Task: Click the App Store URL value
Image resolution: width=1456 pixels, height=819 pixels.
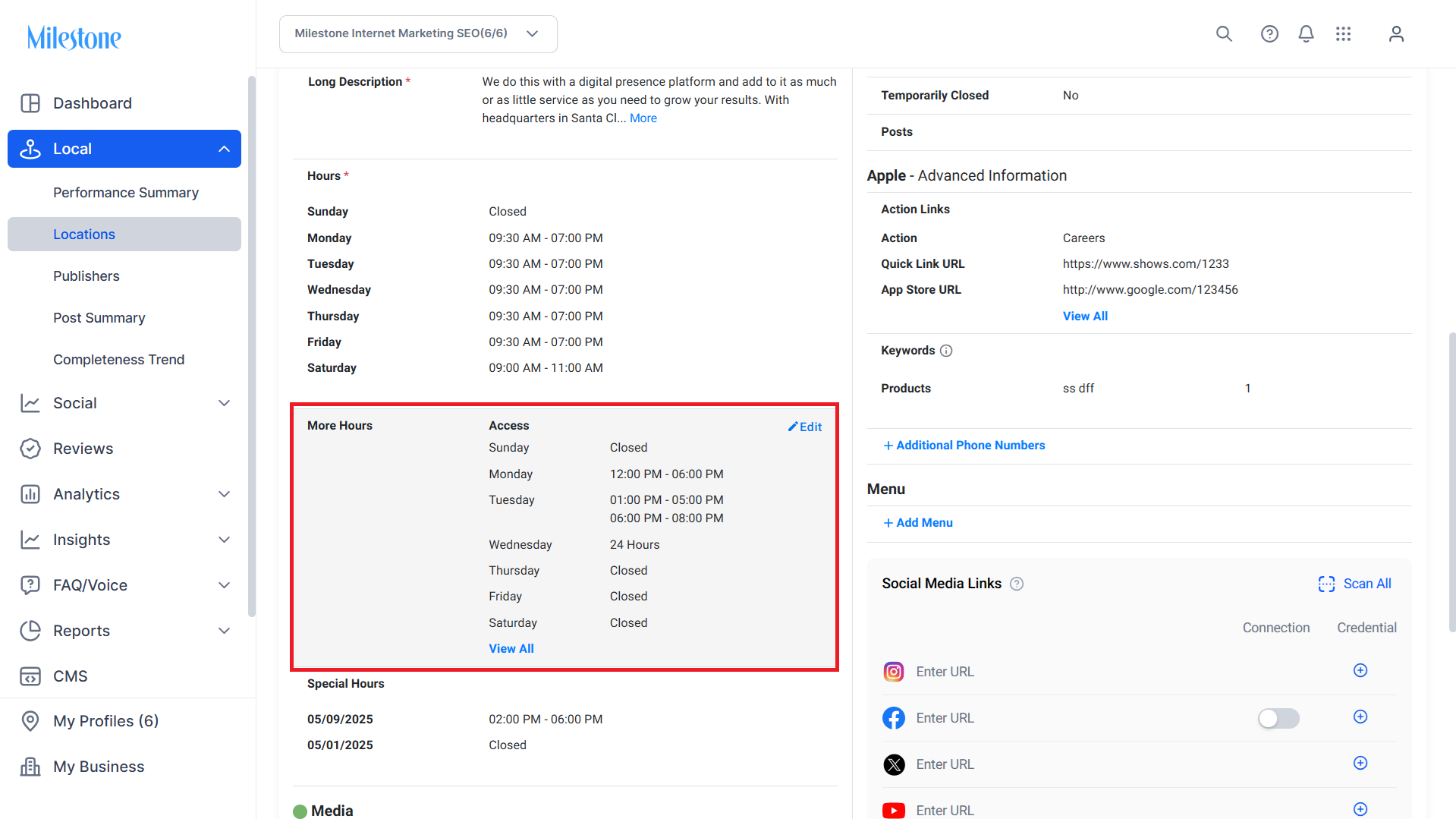Action: tap(1150, 290)
